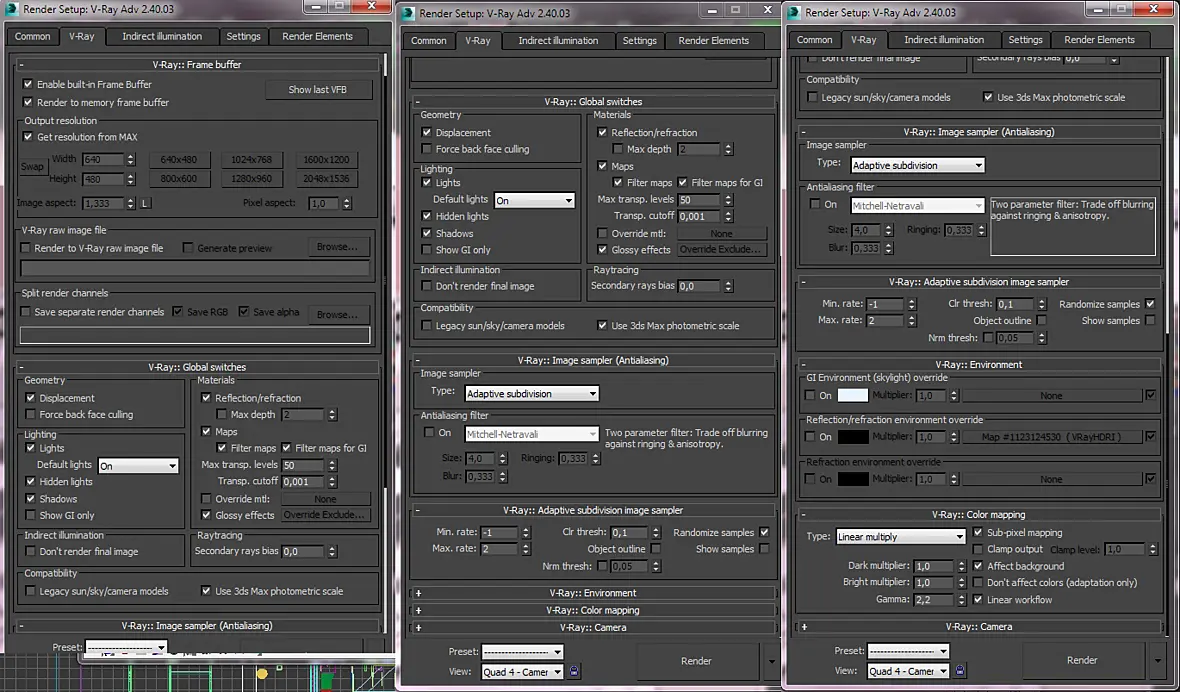The image size is (1180, 692).
Task: Open Preset dropdown in middle window
Action: coord(522,651)
